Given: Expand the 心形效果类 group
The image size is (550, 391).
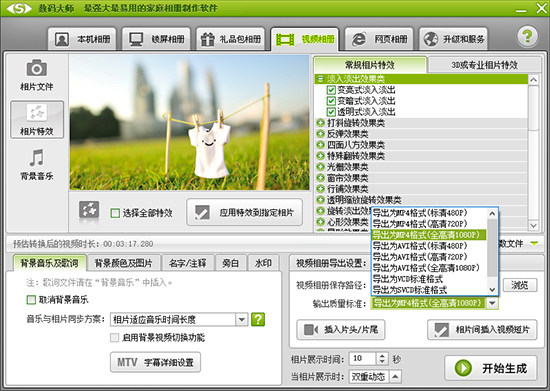Looking at the screenshot, I should [320, 222].
